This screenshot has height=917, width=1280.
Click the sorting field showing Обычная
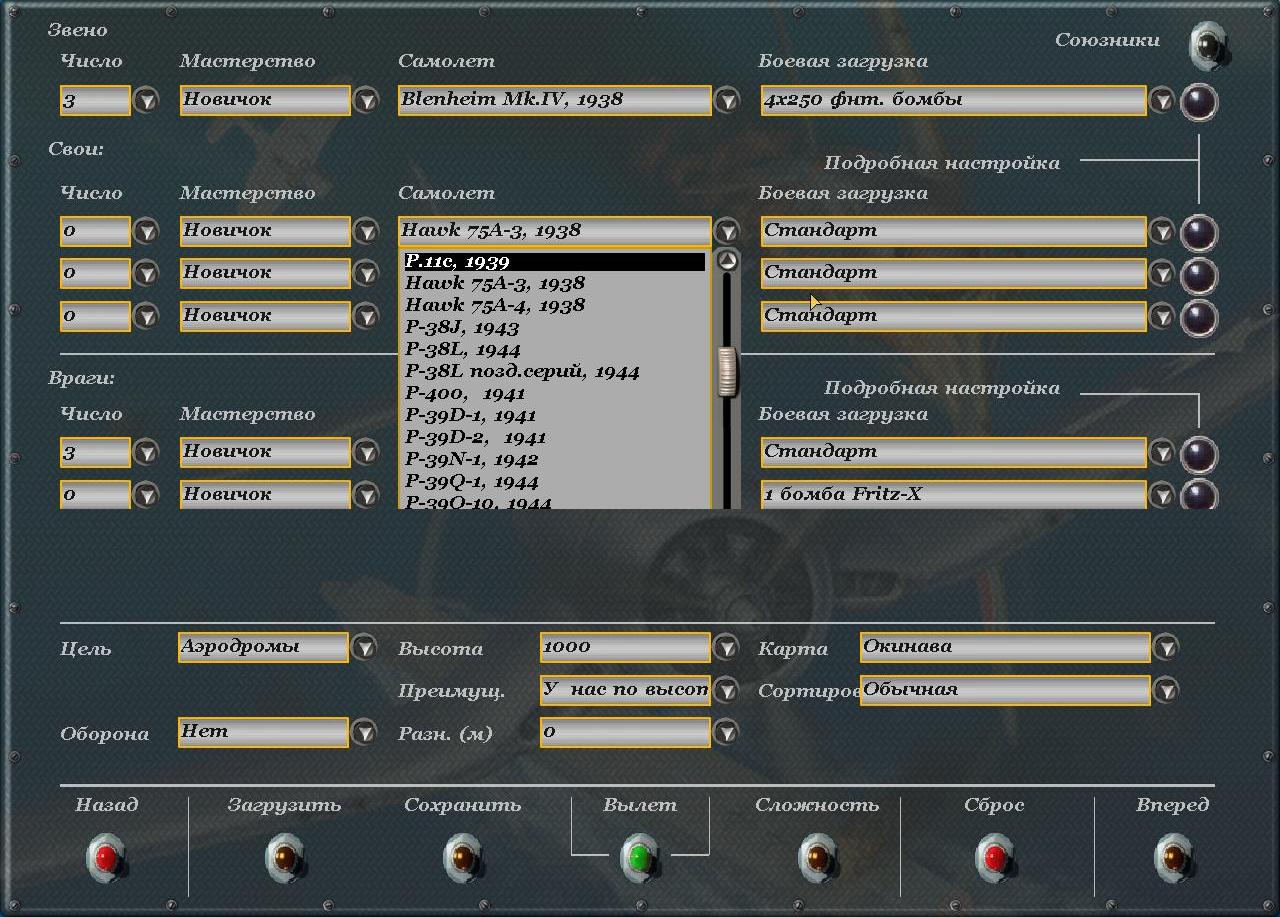[x=1005, y=690]
